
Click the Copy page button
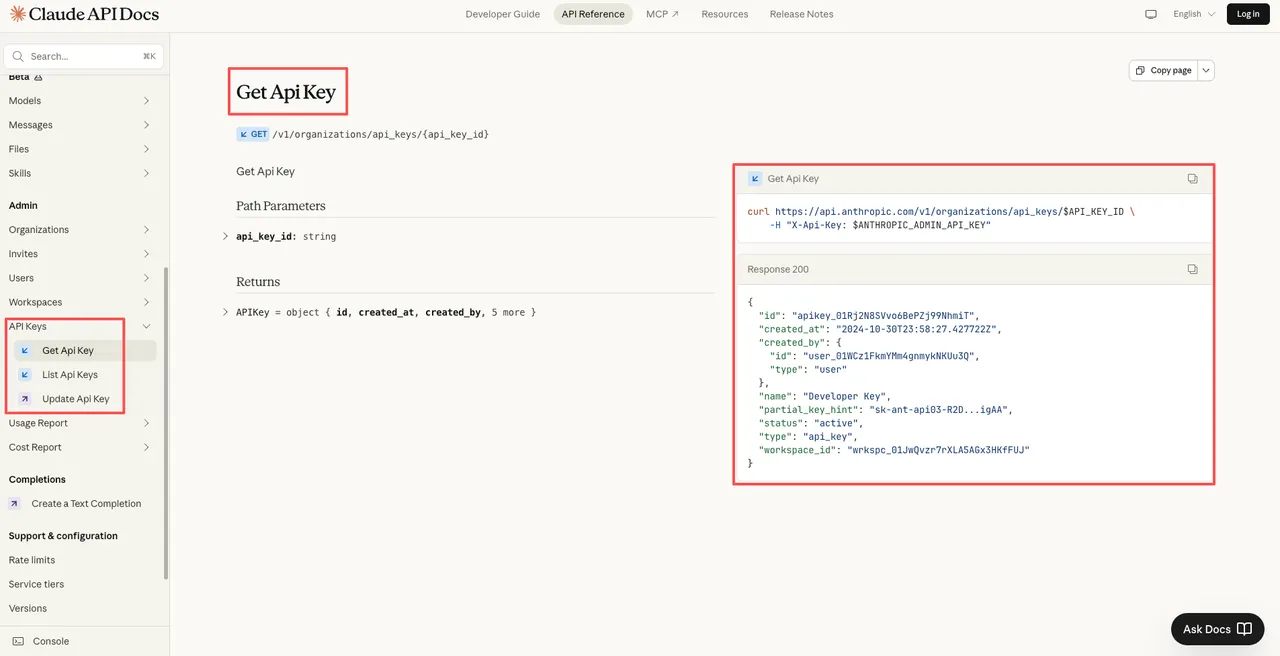(x=1163, y=70)
